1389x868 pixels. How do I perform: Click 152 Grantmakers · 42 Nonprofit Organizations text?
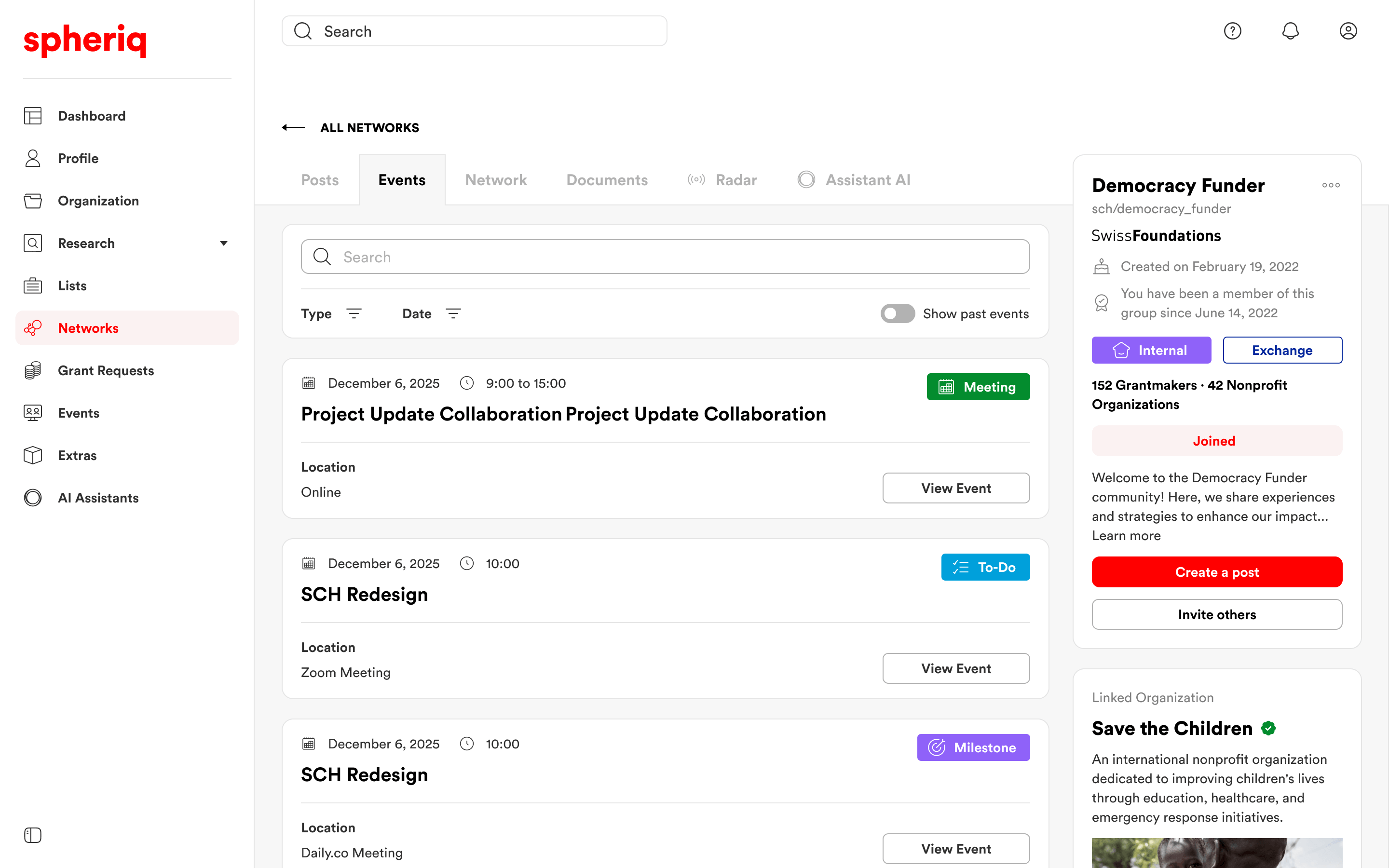coord(1189,395)
